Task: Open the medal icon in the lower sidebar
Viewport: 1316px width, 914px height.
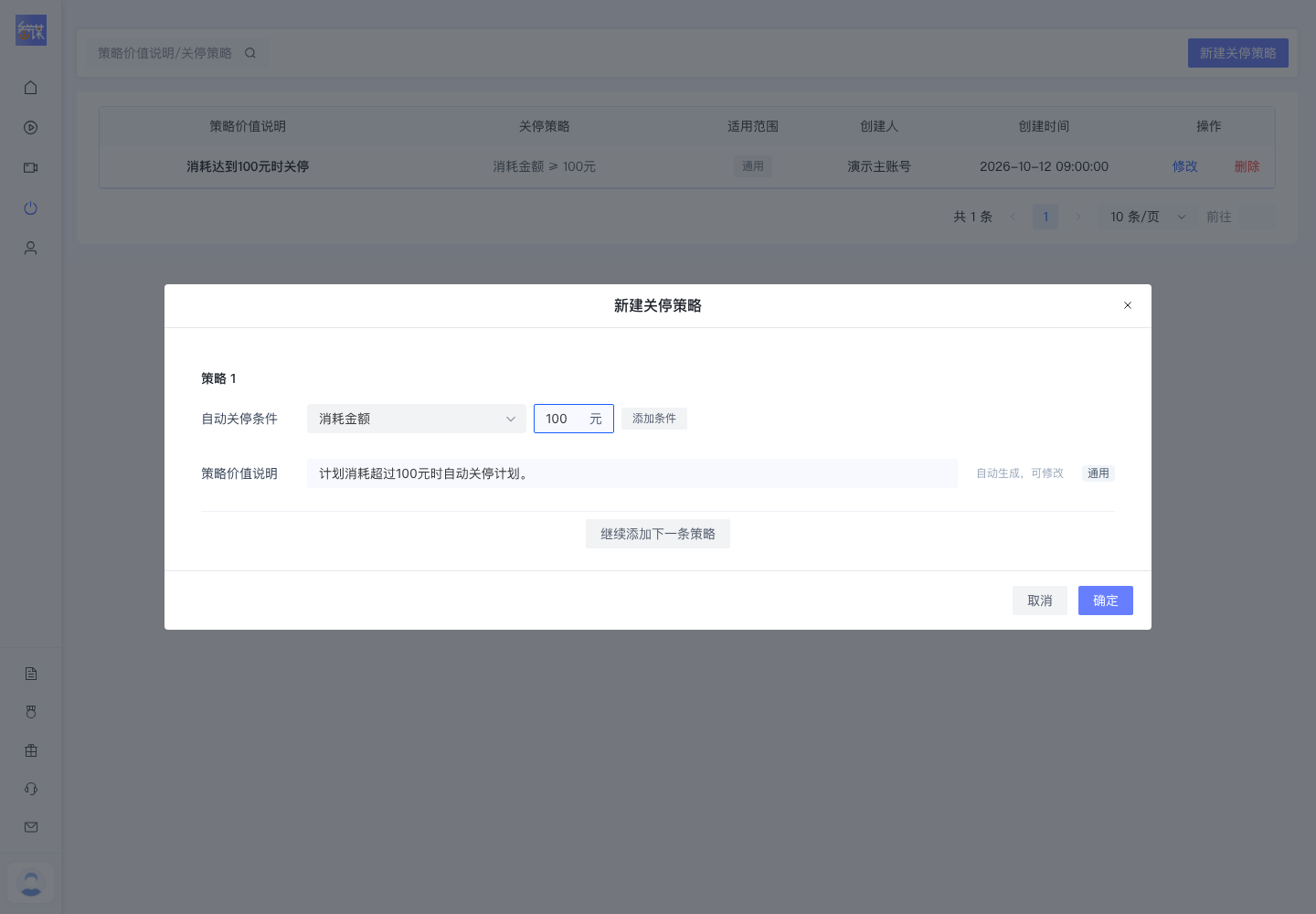Action: pyautogui.click(x=31, y=712)
